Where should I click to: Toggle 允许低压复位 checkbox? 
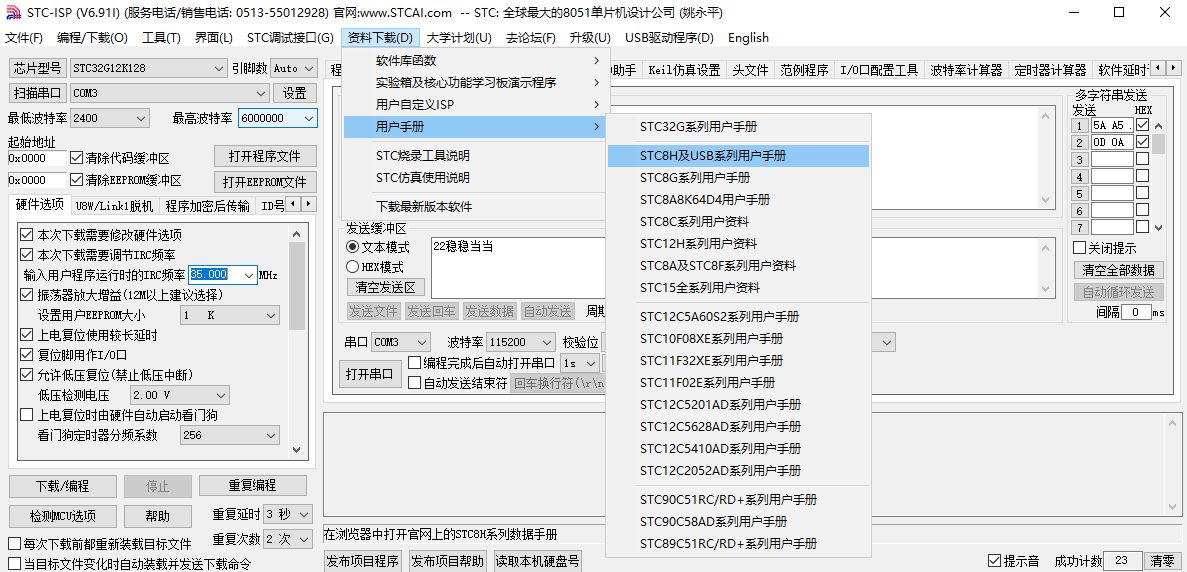pyautogui.click(x=26, y=375)
